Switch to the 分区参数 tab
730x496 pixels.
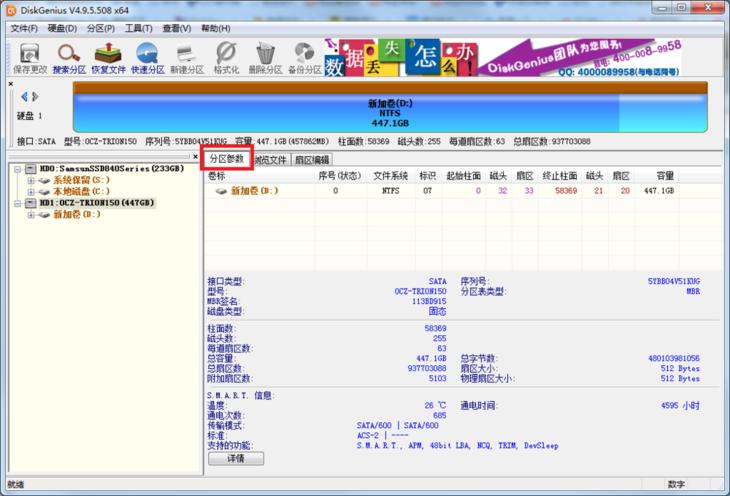227,158
